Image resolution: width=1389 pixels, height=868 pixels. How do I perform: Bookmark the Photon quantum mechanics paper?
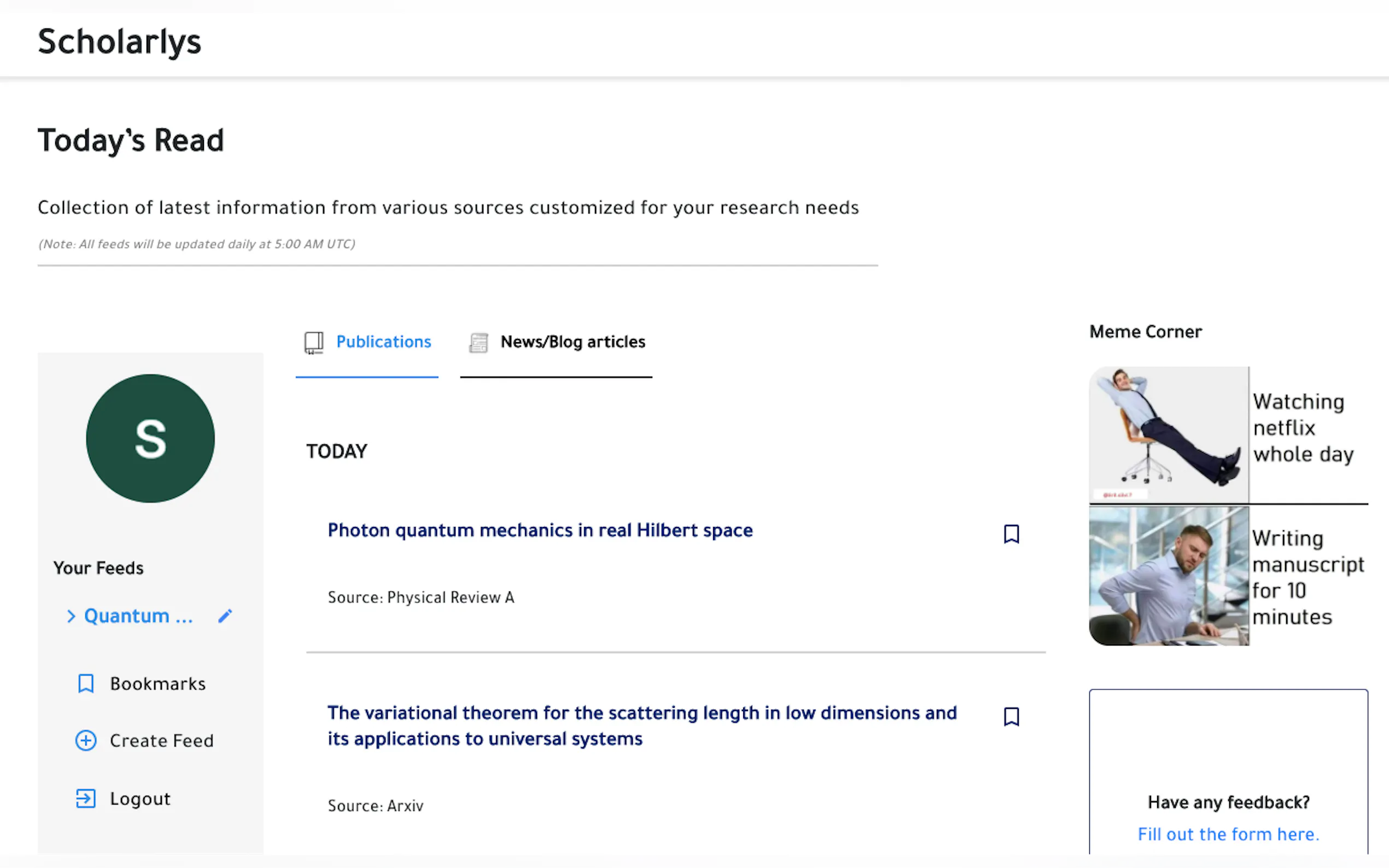[1011, 534]
